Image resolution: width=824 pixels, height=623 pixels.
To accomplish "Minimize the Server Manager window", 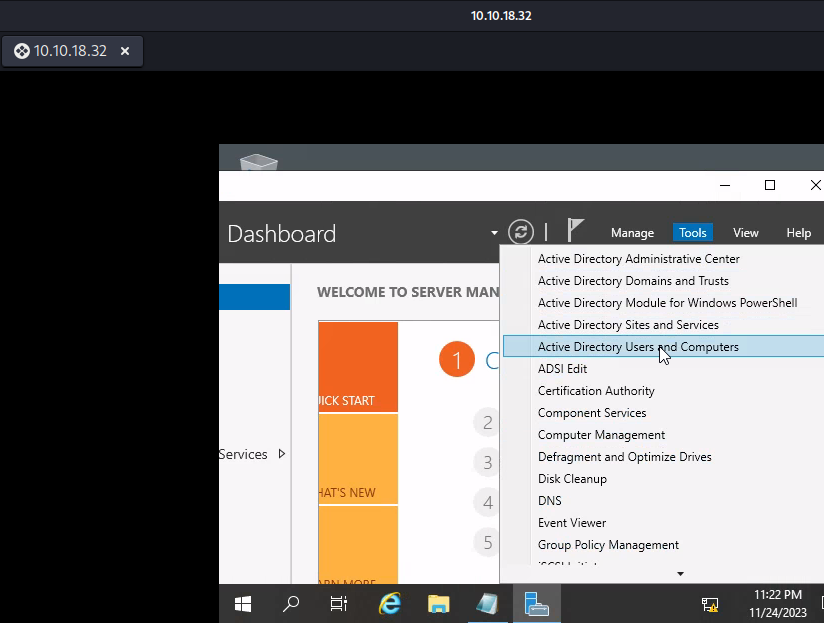I will [x=725, y=185].
